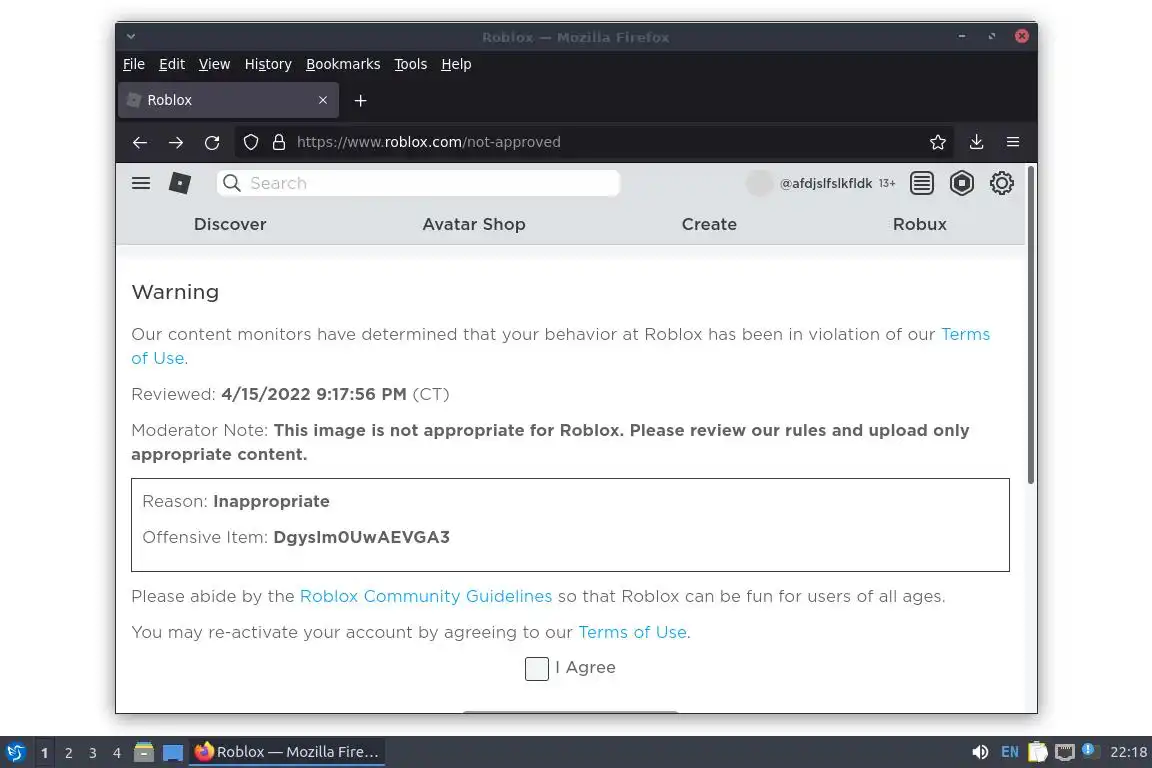
Task: Open the Roblox notifications feed icon
Action: tap(921, 183)
